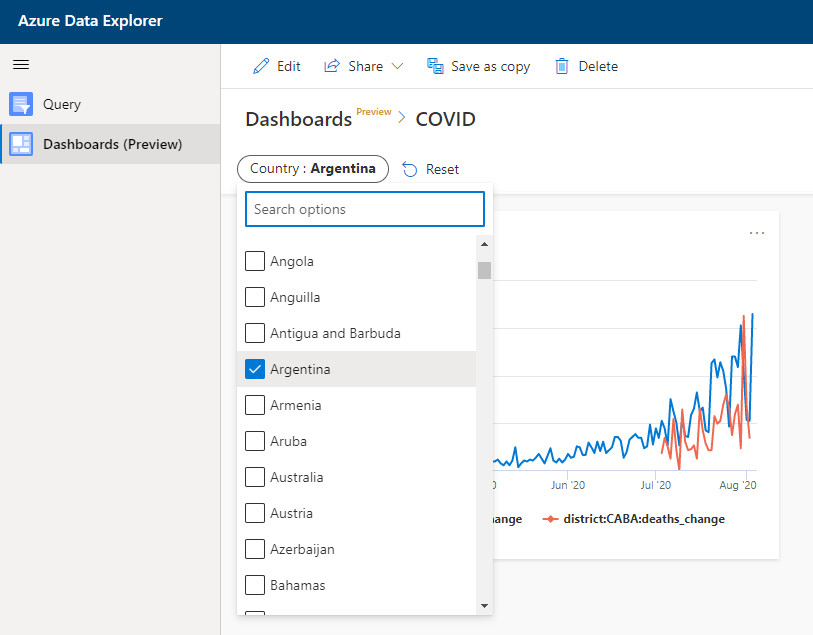This screenshot has height=635, width=813.
Task: Click the country list scrollbar thumb
Action: coord(484,270)
